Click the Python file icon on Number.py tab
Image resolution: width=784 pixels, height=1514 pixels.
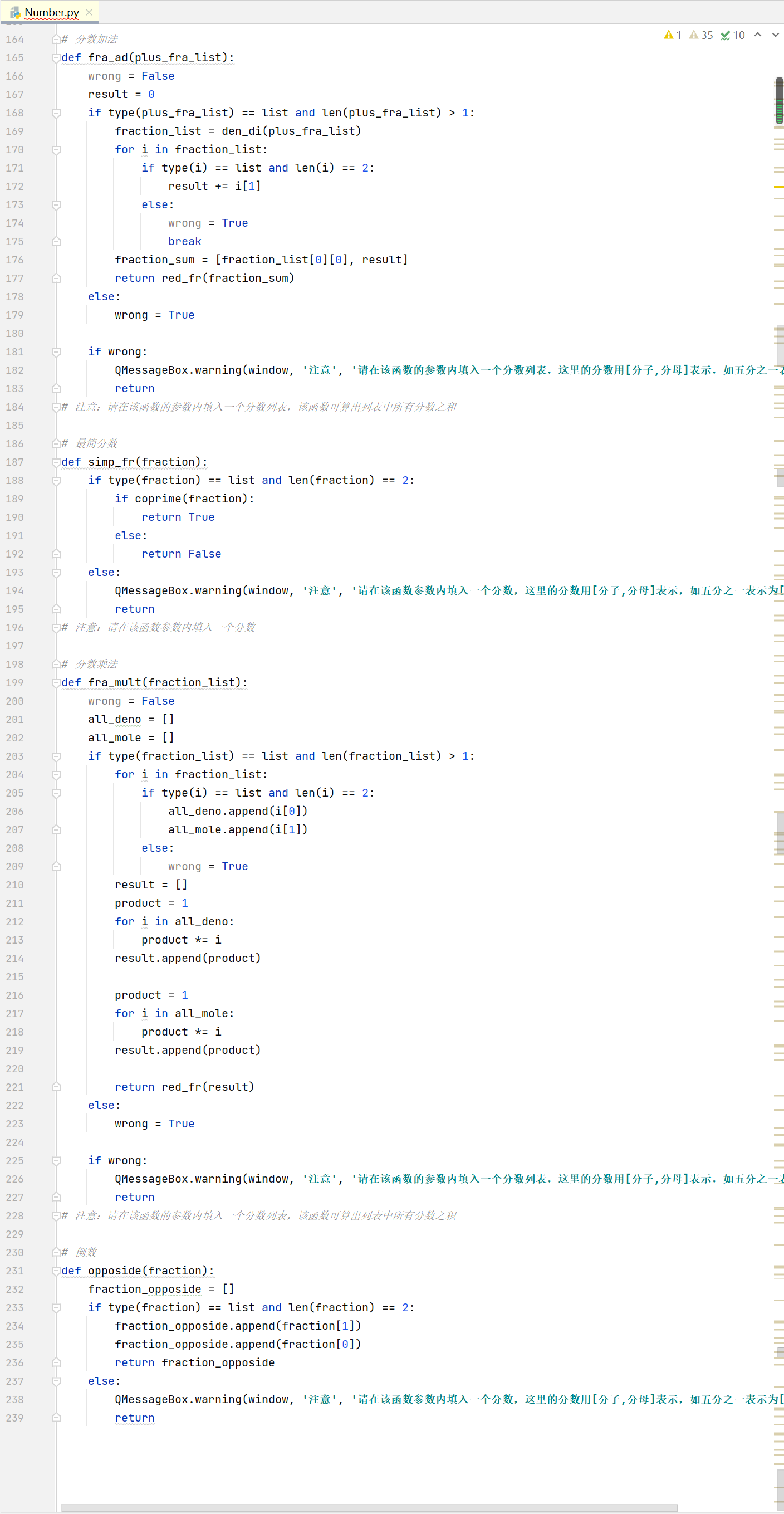click(16, 12)
